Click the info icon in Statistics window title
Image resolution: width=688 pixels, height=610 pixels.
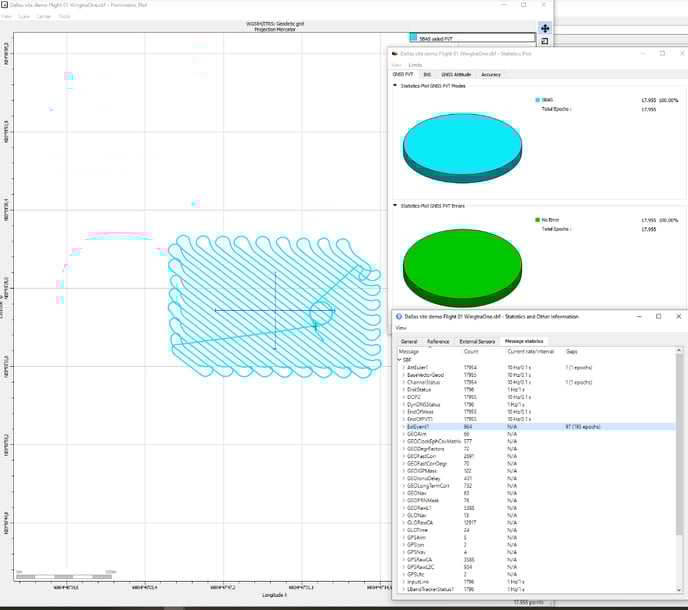399,316
